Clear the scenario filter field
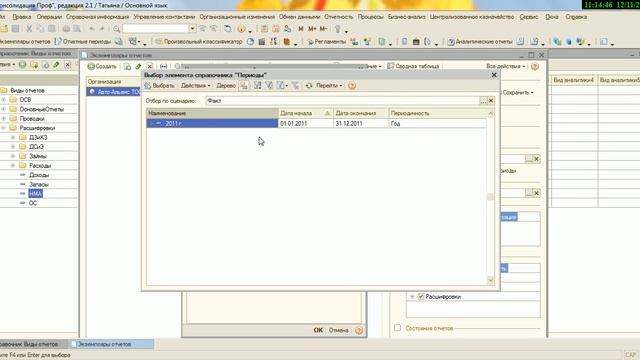This screenshot has width=640, height=360. coord(491,101)
